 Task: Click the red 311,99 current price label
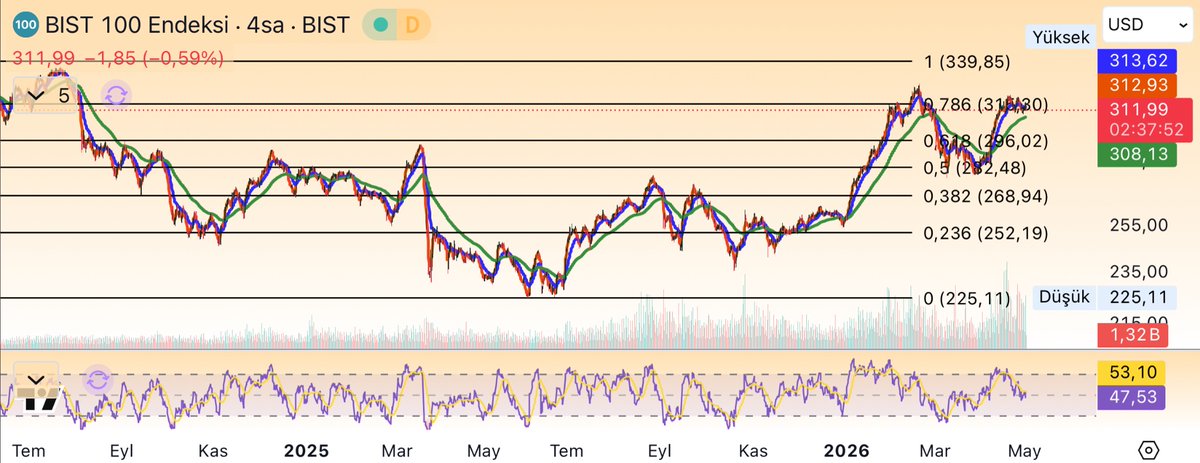[1147, 119]
